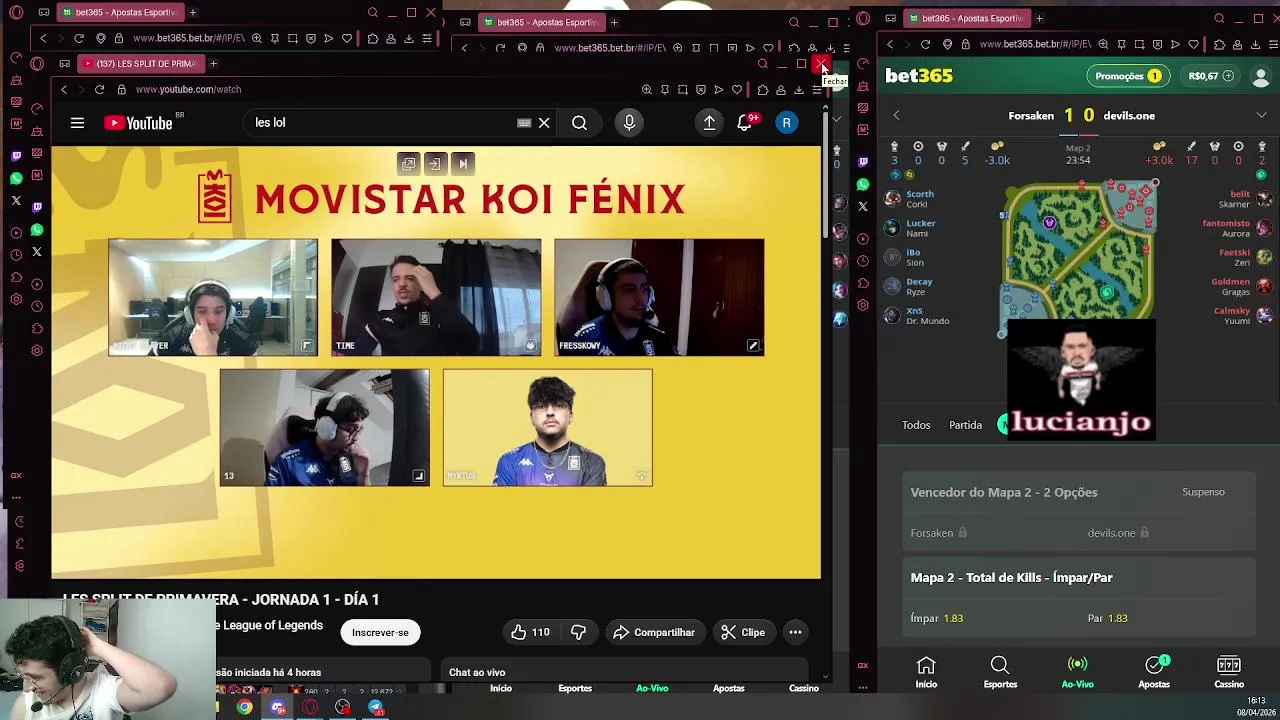The height and width of the screenshot is (720, 1280).
Task: Open downloads in the YouTube window toolbar
Action: tap(799, 90)
